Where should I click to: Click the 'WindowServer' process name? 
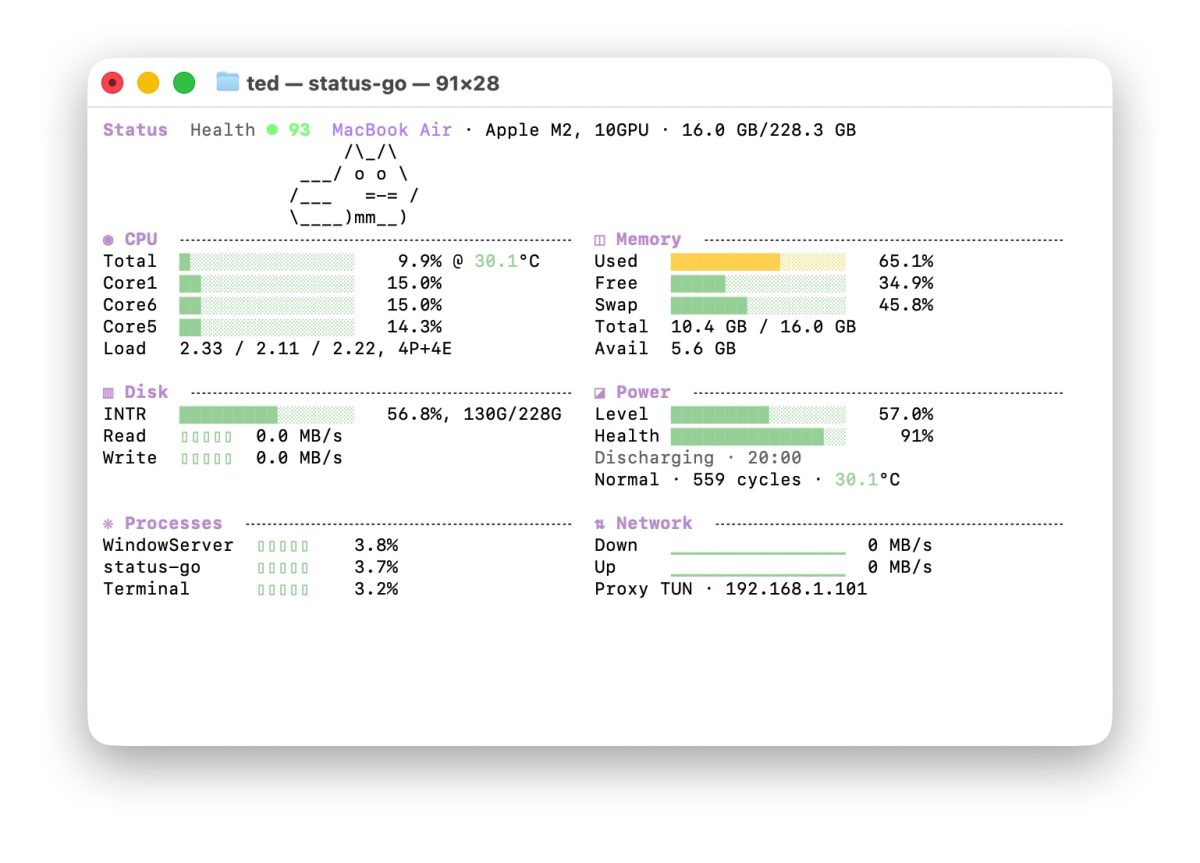[x=168, y=546]
